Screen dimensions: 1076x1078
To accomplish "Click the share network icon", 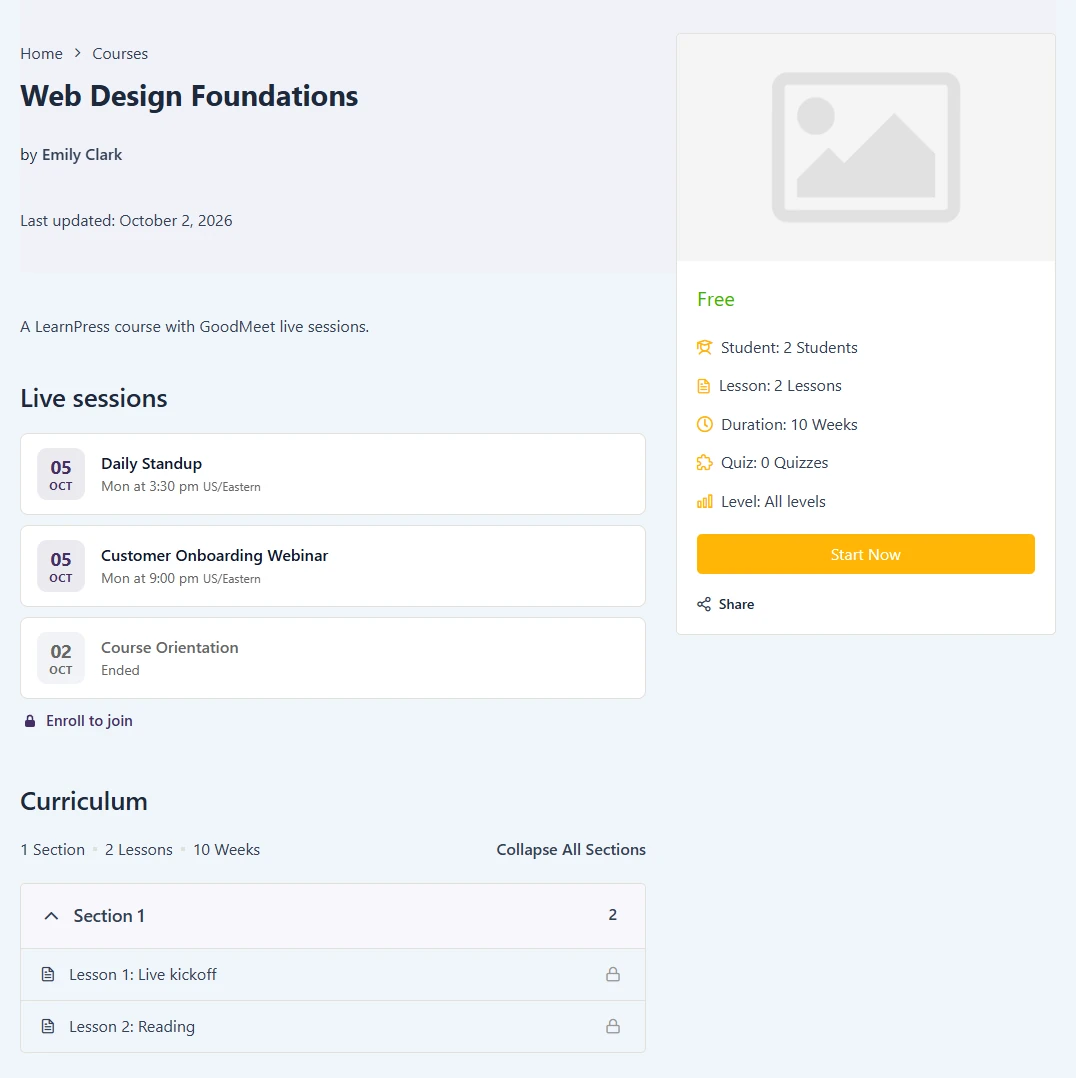I will click(704, 604).
